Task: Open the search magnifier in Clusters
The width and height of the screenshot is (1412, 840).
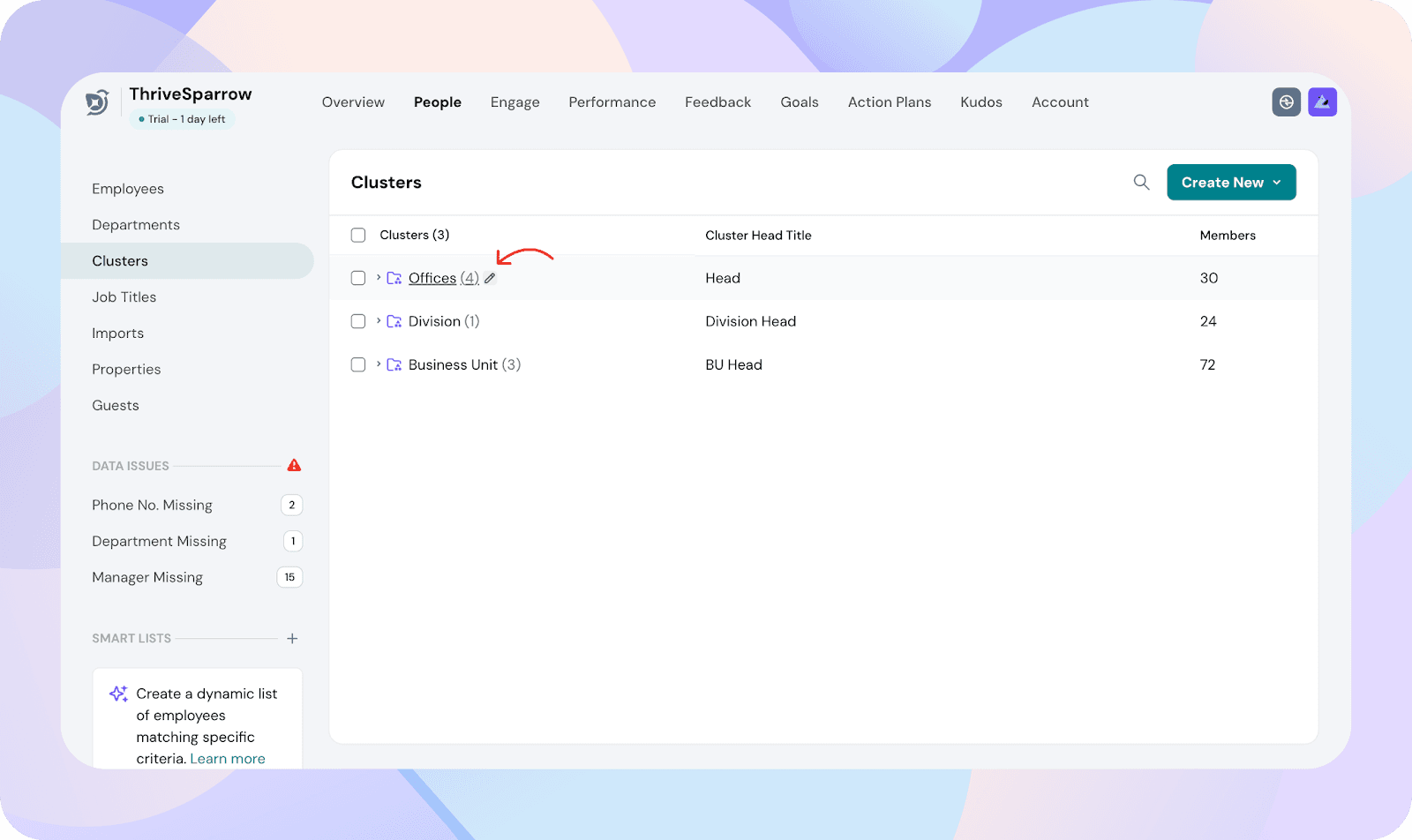Action: (1141, 183)
